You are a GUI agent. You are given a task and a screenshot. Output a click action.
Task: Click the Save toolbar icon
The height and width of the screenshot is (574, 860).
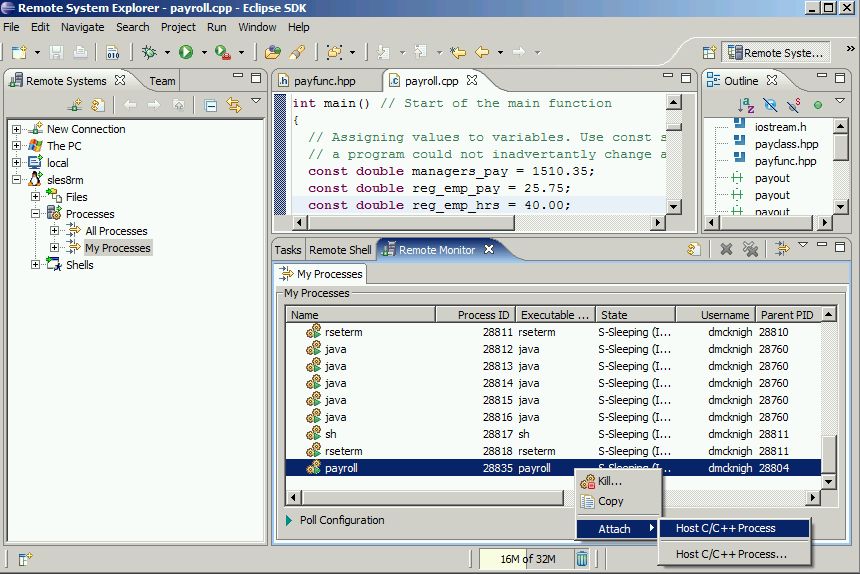tap(56, 52)
